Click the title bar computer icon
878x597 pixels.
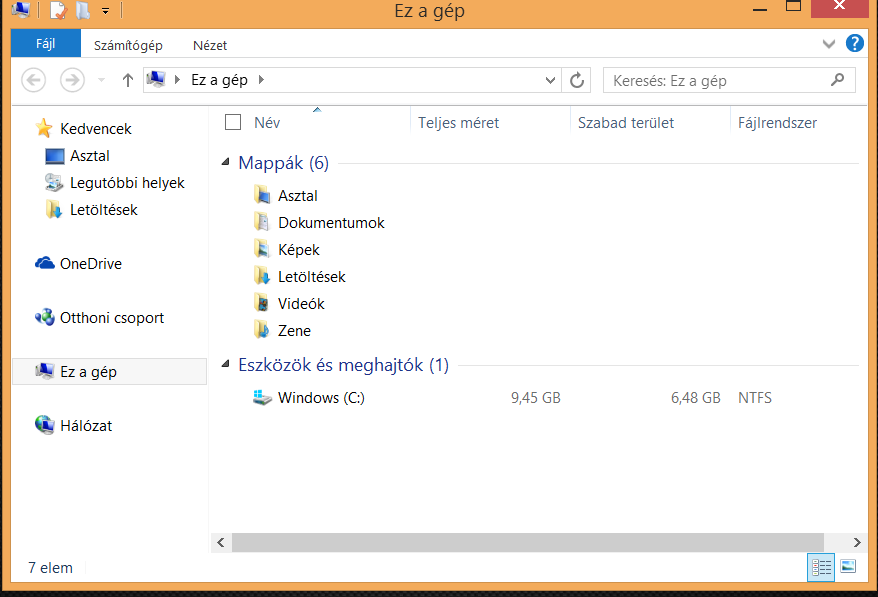(x=21, y=10)
